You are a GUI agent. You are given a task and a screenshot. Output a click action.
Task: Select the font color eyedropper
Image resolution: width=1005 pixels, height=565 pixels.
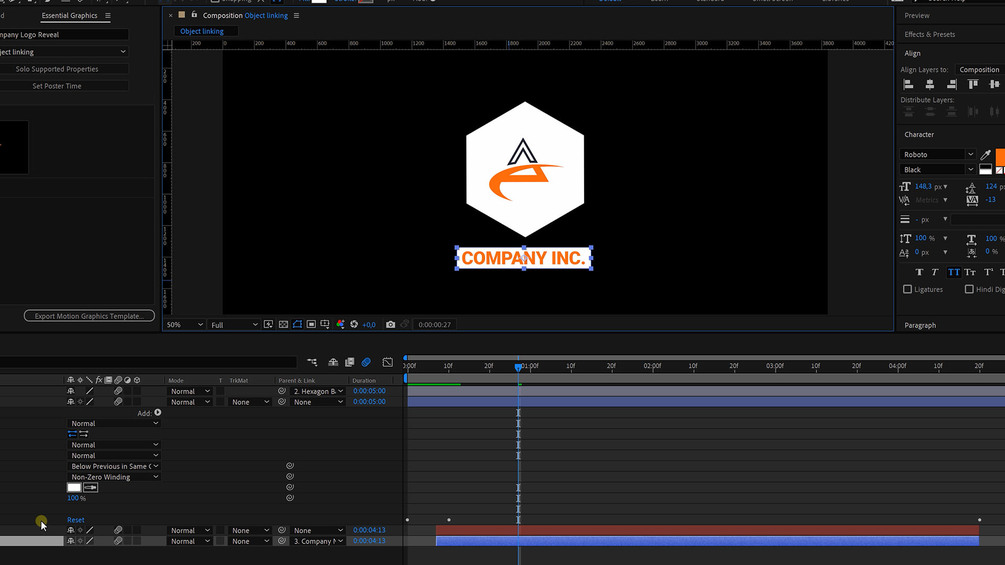[986, 154]
